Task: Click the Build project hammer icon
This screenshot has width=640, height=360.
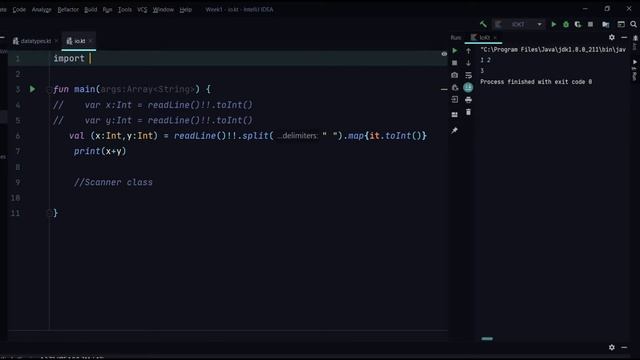Action: tap(483, 24)
